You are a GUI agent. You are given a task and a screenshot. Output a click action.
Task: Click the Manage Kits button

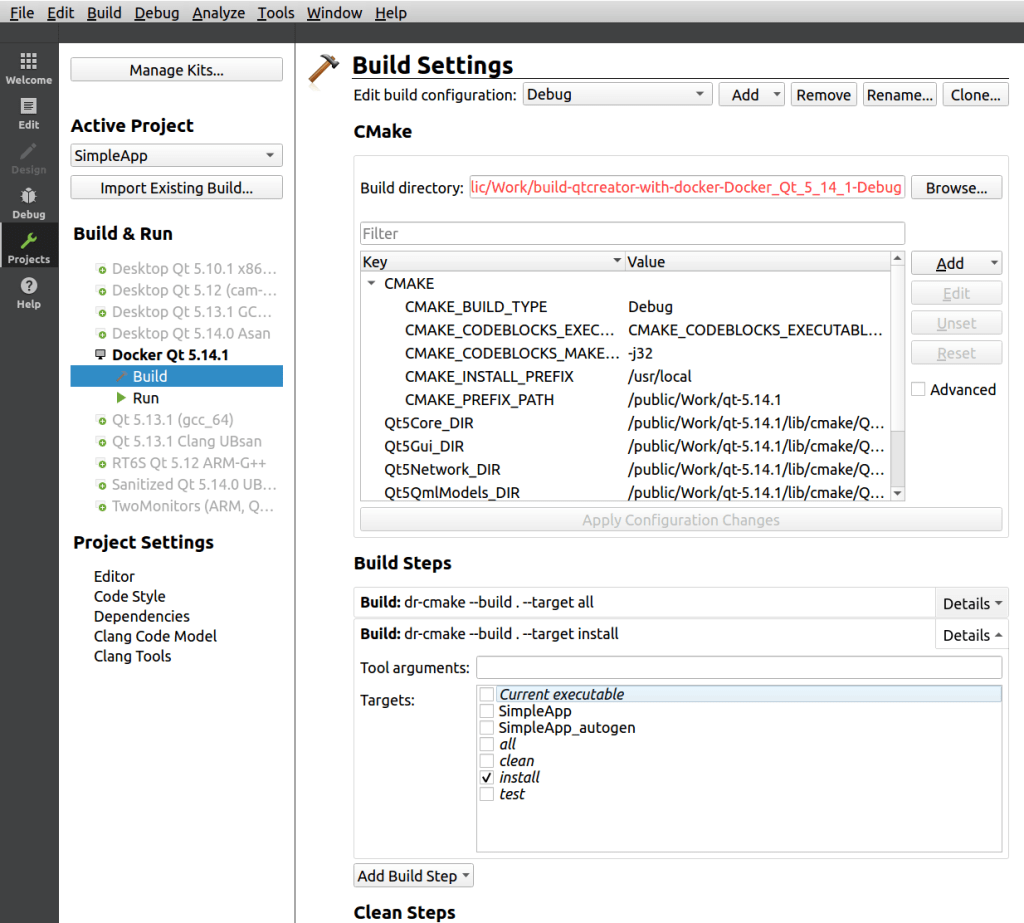click(176, 69)
